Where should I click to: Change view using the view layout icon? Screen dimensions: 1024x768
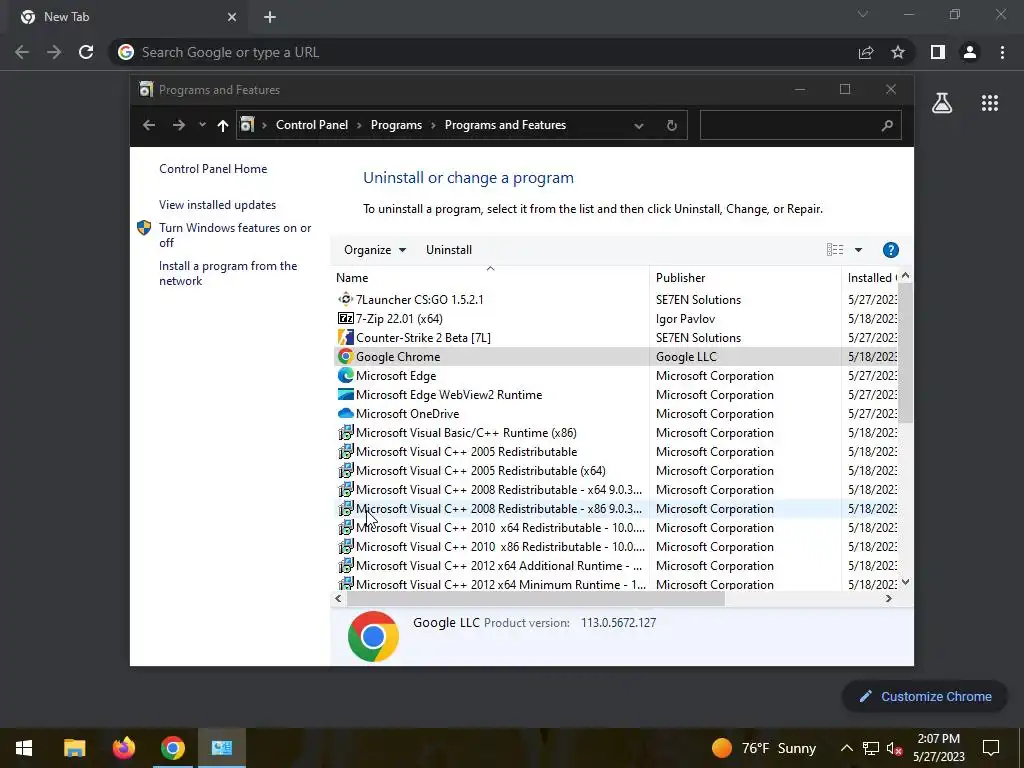(x=835, y=249)
